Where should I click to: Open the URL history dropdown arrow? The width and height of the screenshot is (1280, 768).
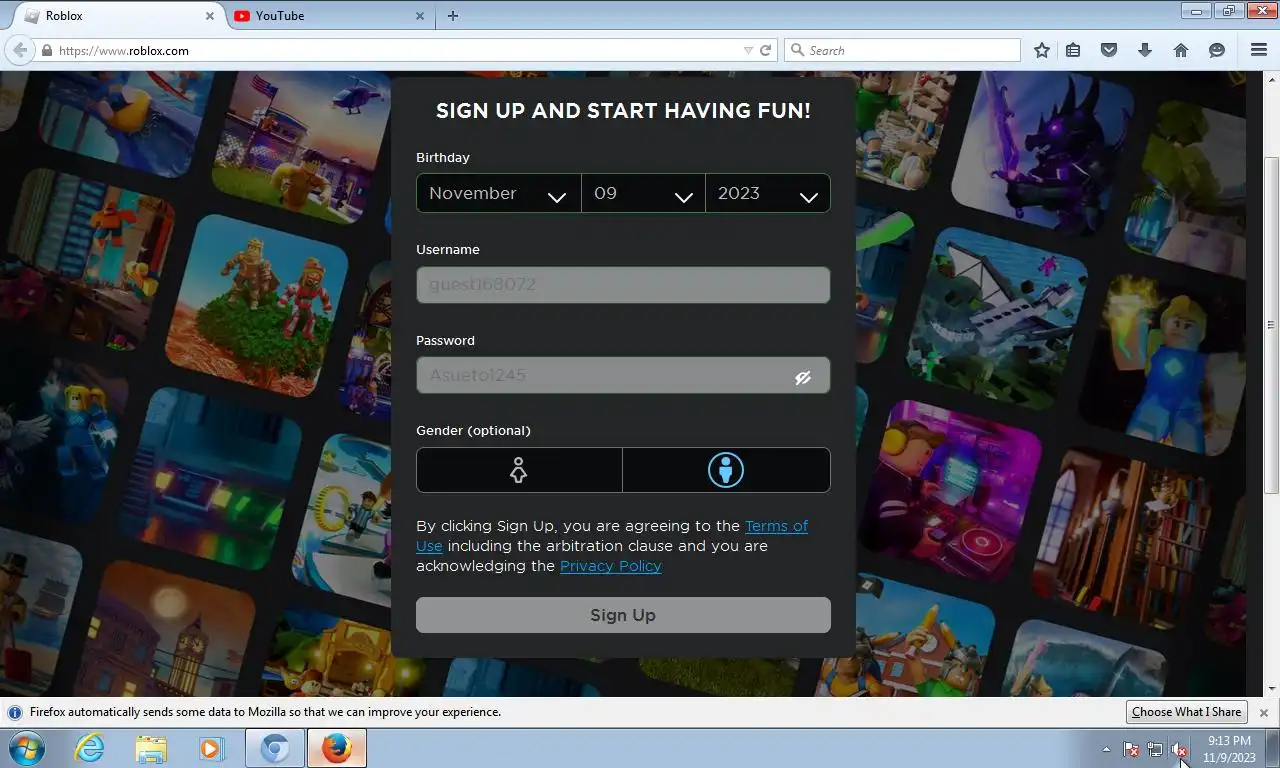(x=748, y=50)
